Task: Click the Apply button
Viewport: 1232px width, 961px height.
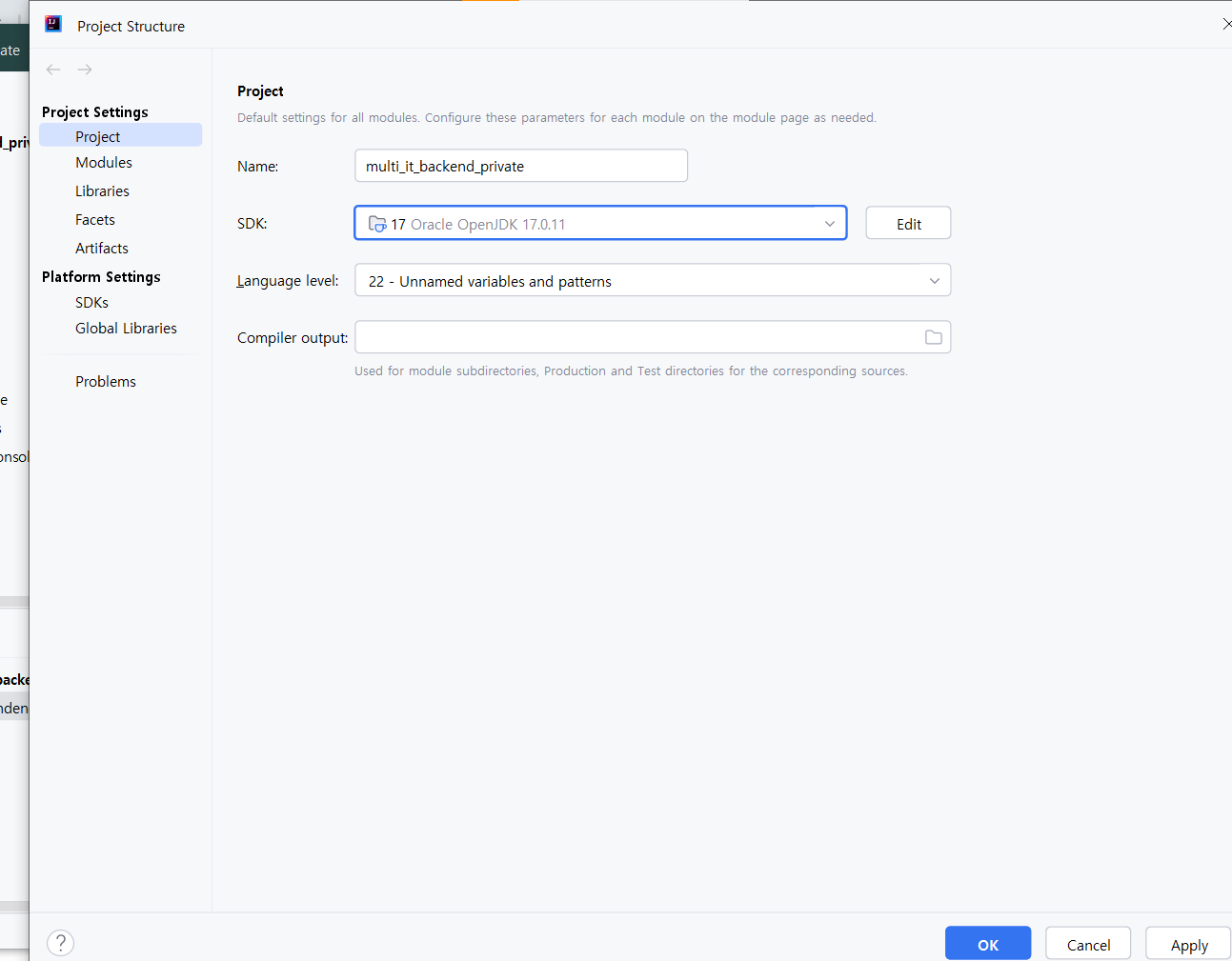Action: pos(1188,945)
